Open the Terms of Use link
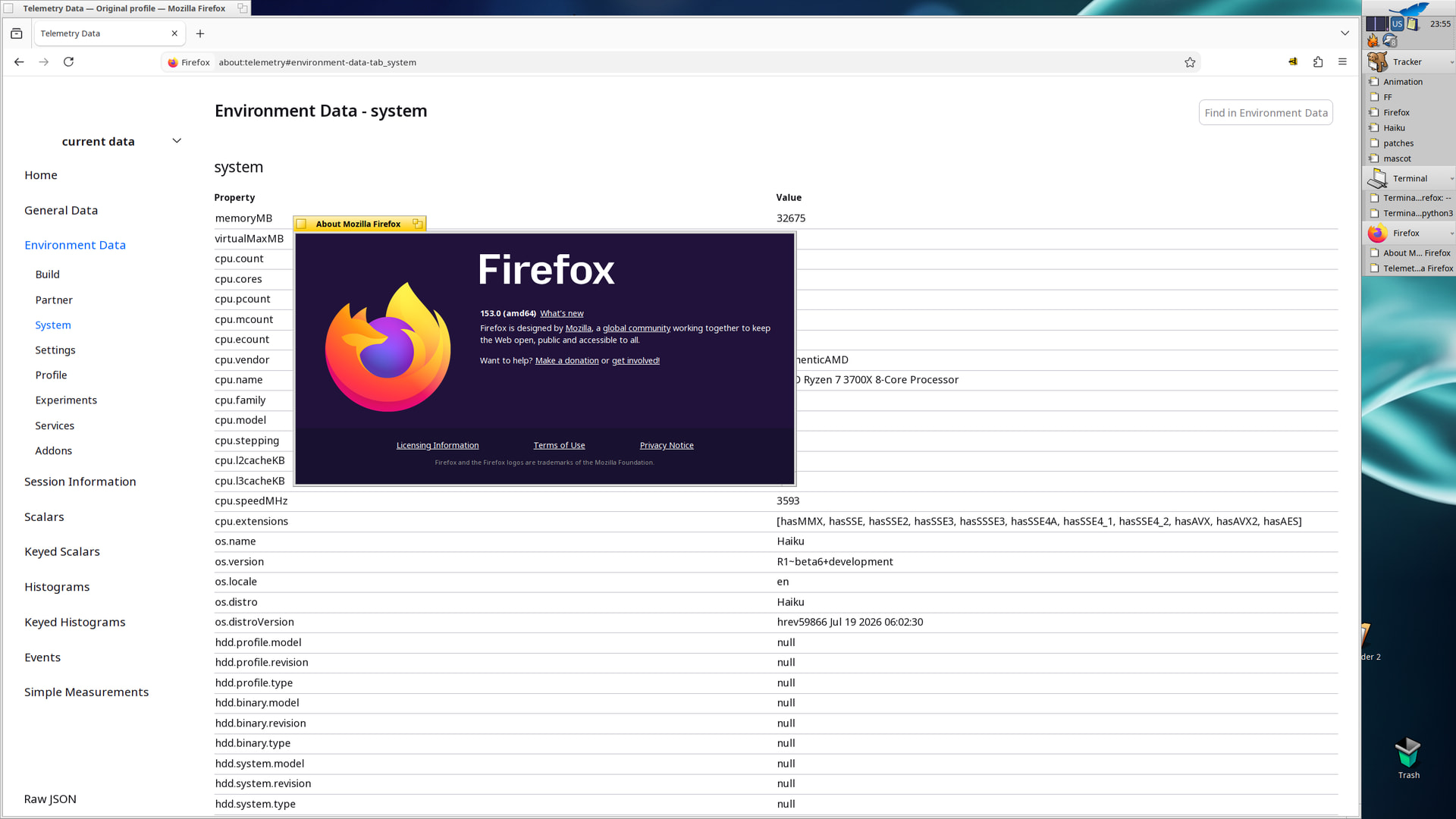Screen dimensions: 1456x819 (559, 446)
